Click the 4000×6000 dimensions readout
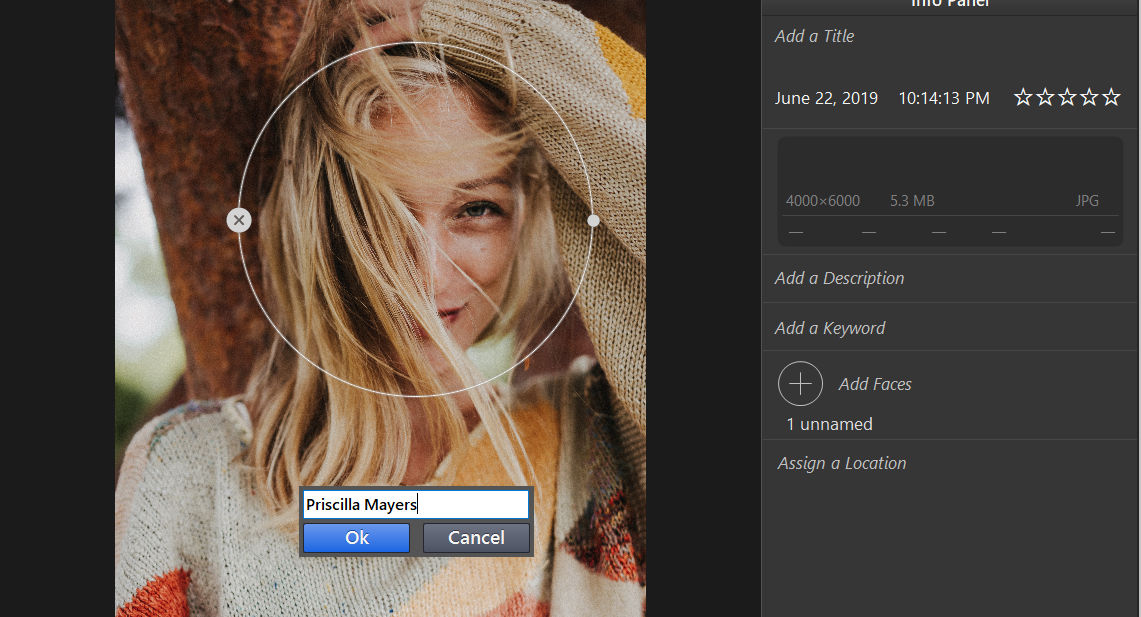1141x617 pixels. [823, 201]
